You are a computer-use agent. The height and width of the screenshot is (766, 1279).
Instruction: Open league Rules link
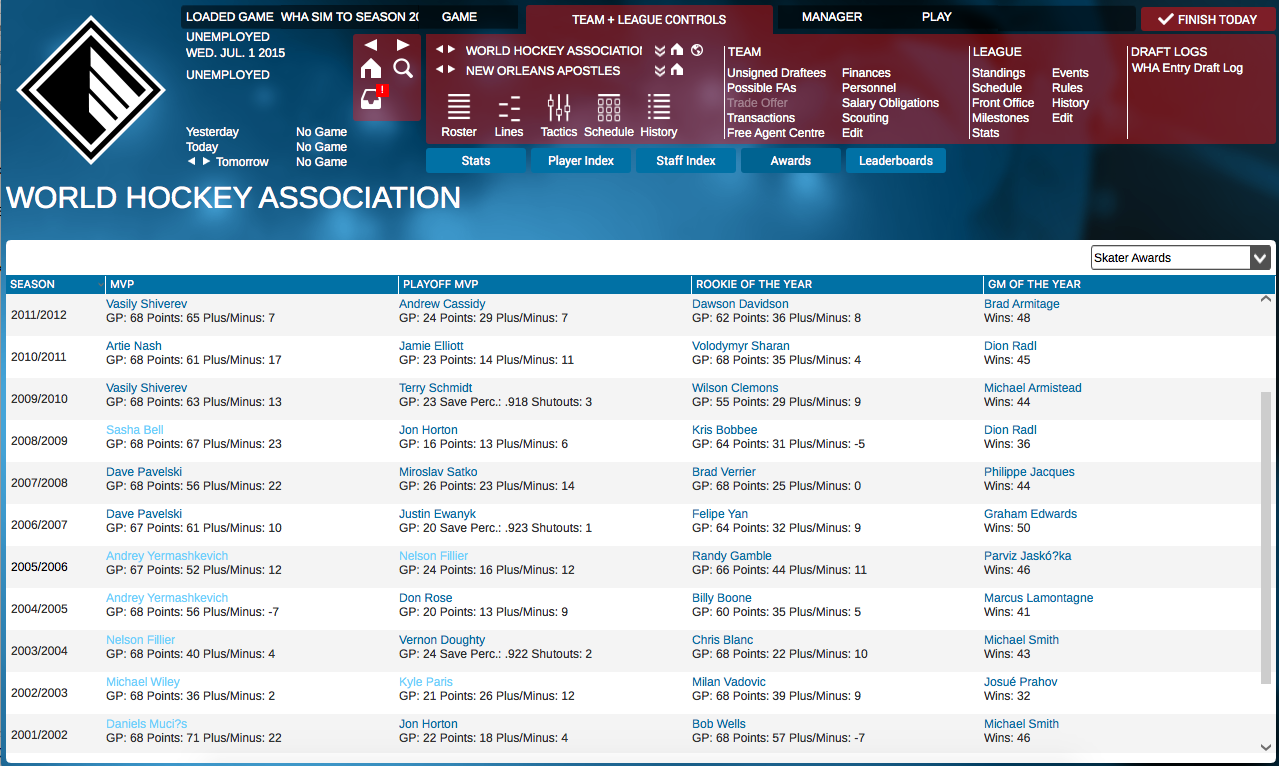click(x=1067, y=88)
